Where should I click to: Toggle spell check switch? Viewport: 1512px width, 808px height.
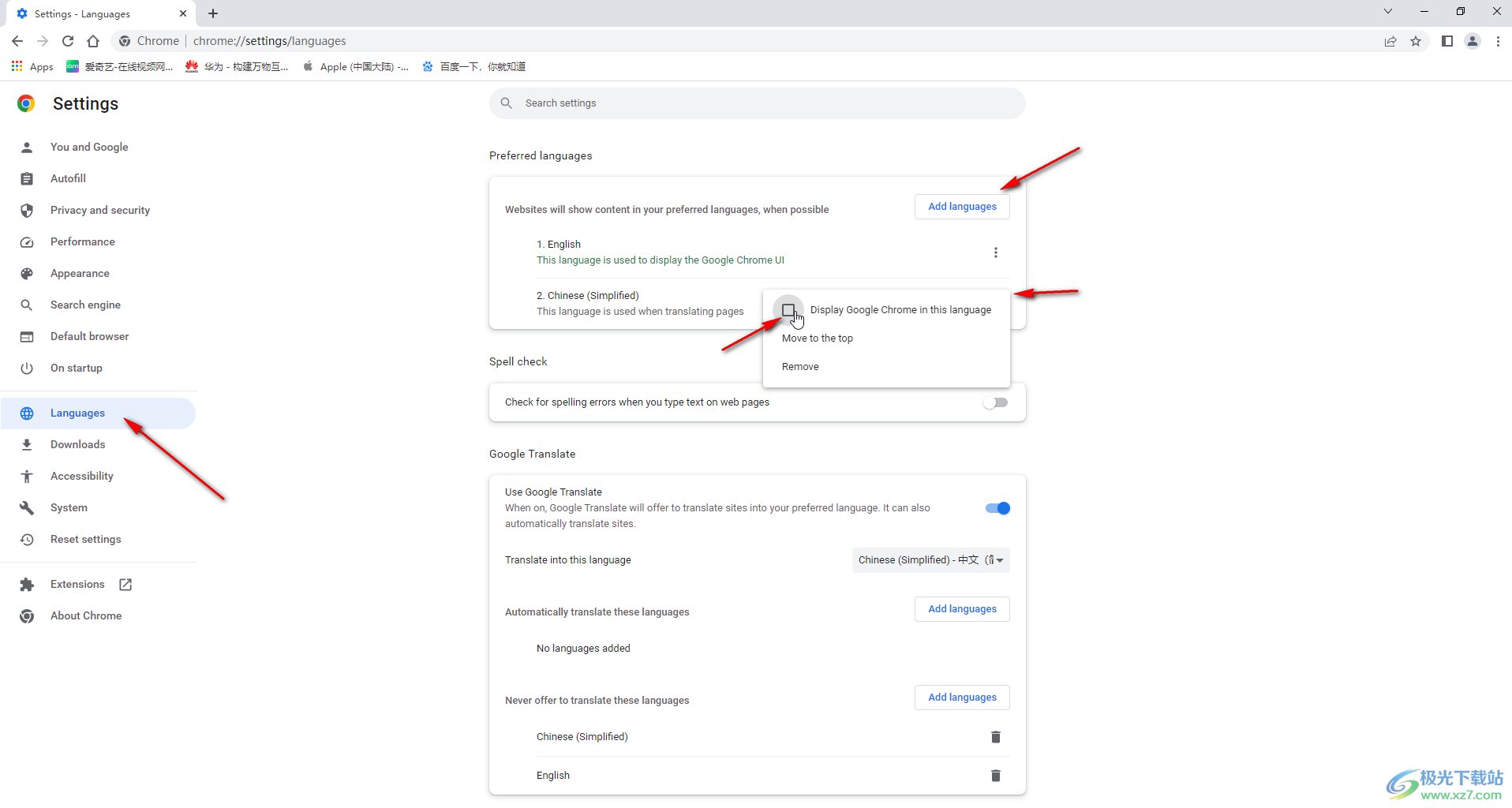996,402
